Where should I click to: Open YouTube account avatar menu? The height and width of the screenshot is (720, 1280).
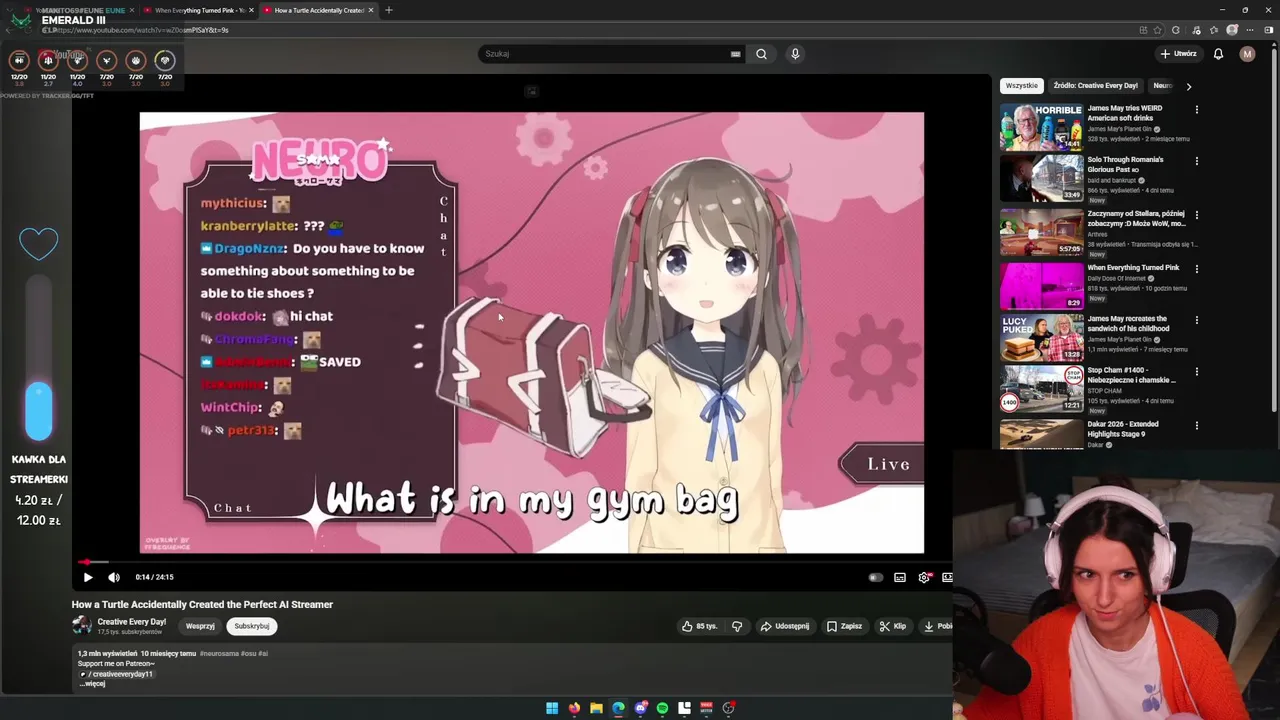(1247, 54)
